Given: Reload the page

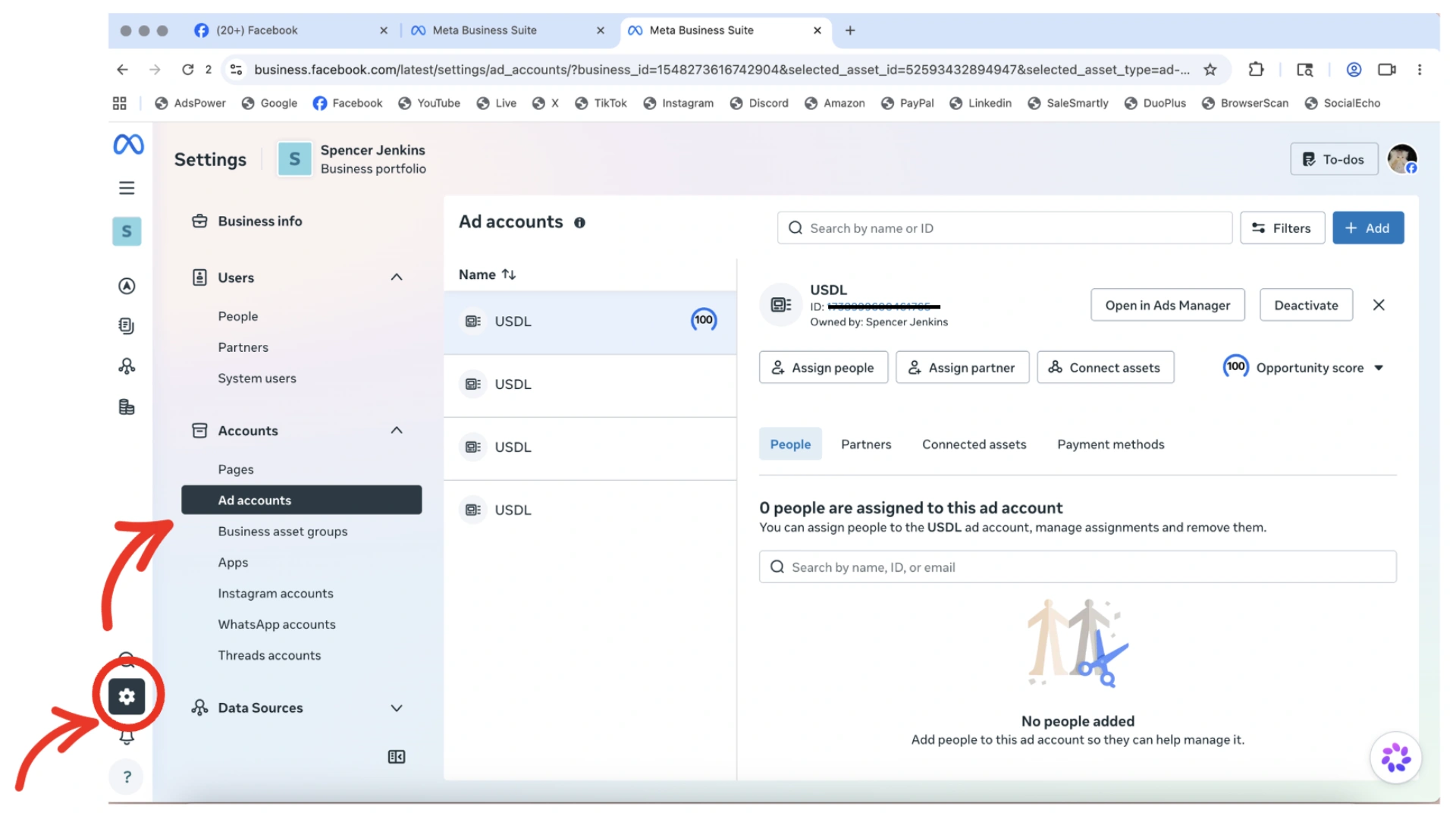Looking at the screenshot, I should (187, 70).
